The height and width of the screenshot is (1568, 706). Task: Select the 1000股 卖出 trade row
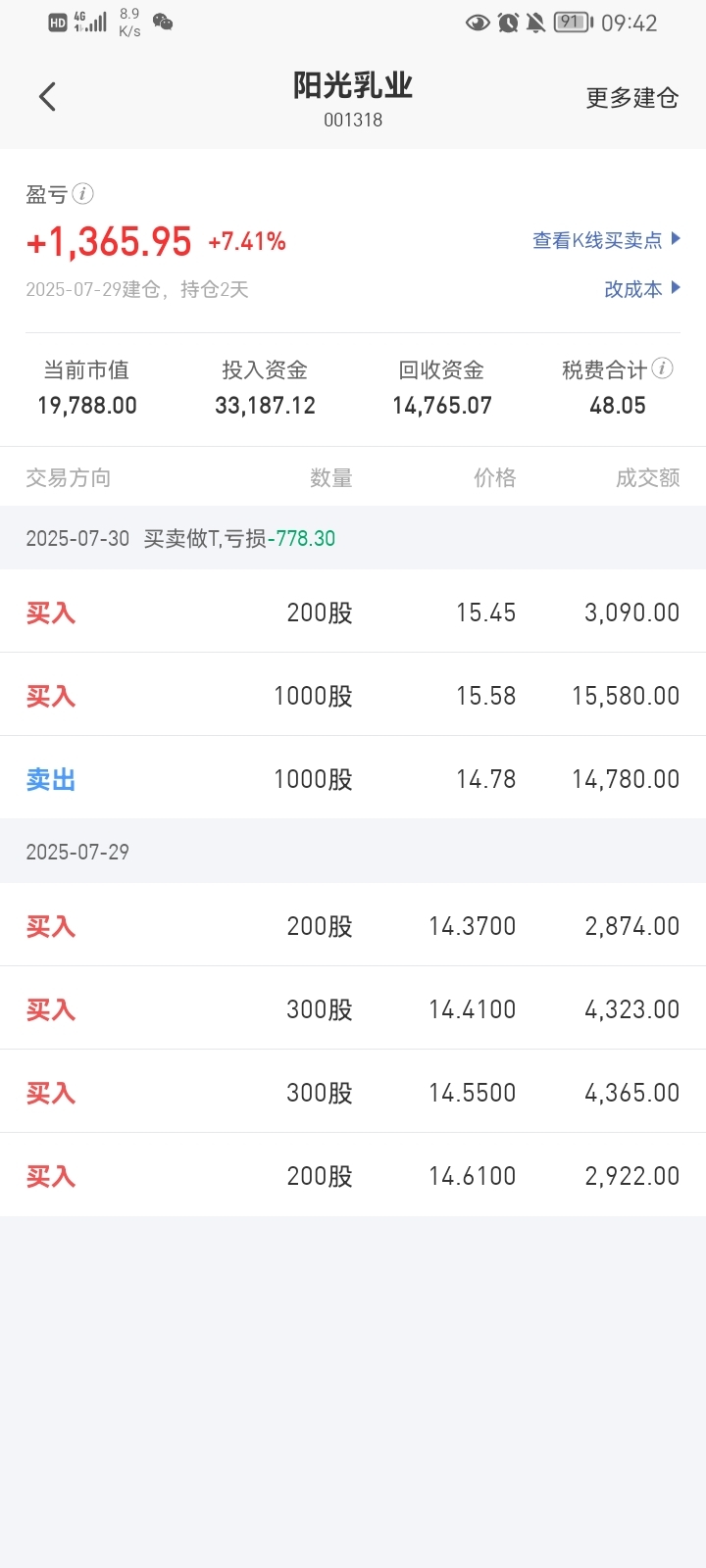[353, 779]
